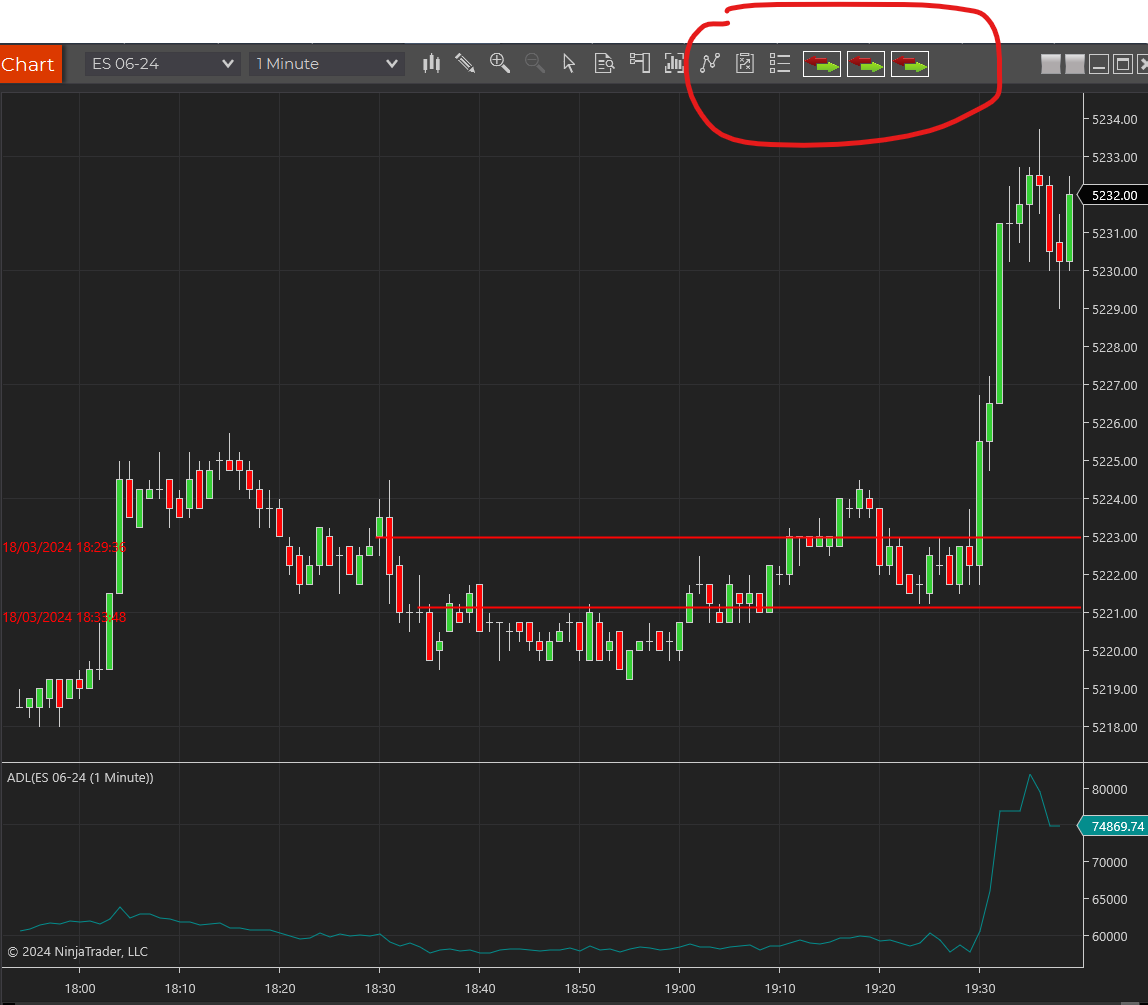This screenshot has height=1005, width=1148.
Task: Click the 5226.00 price axis label
Action: point(1114,423)
